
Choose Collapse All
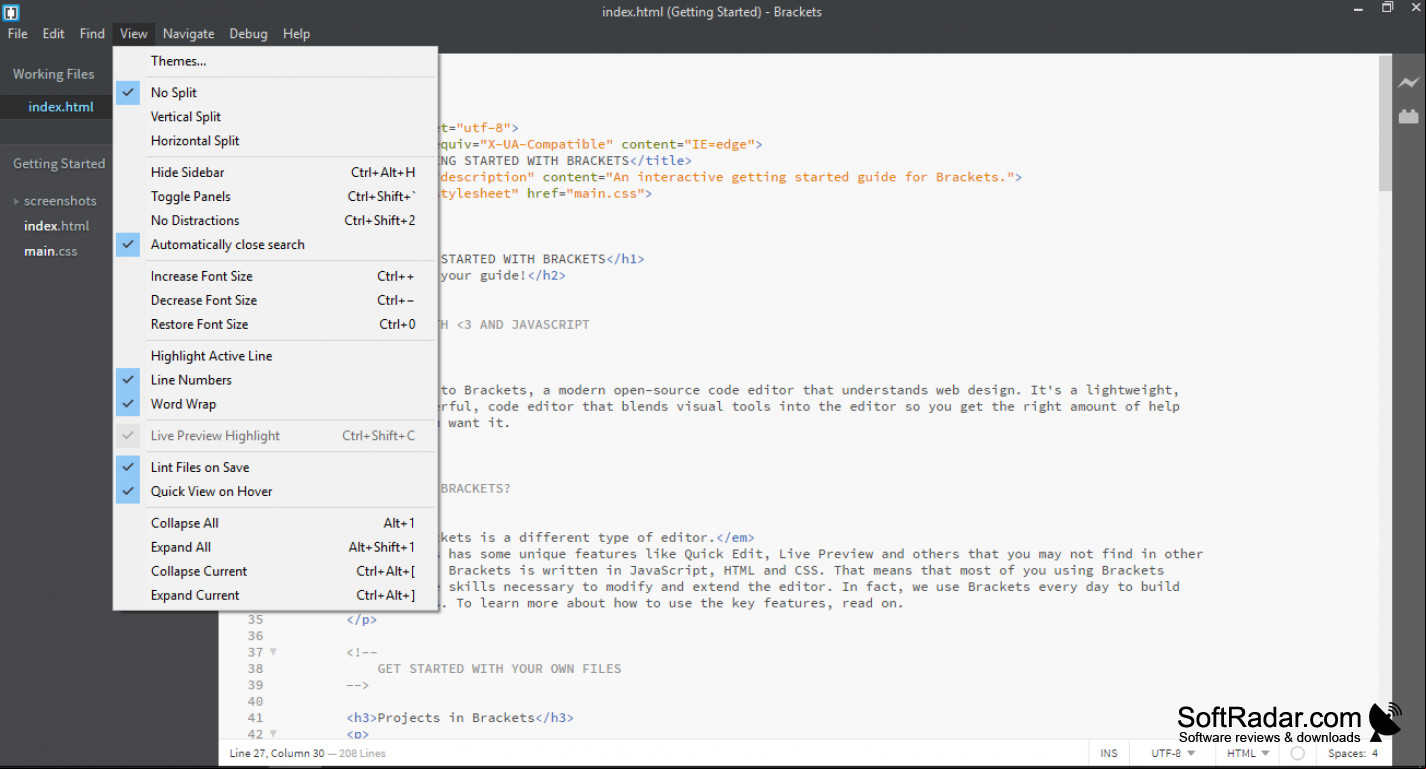coord(275,523)
